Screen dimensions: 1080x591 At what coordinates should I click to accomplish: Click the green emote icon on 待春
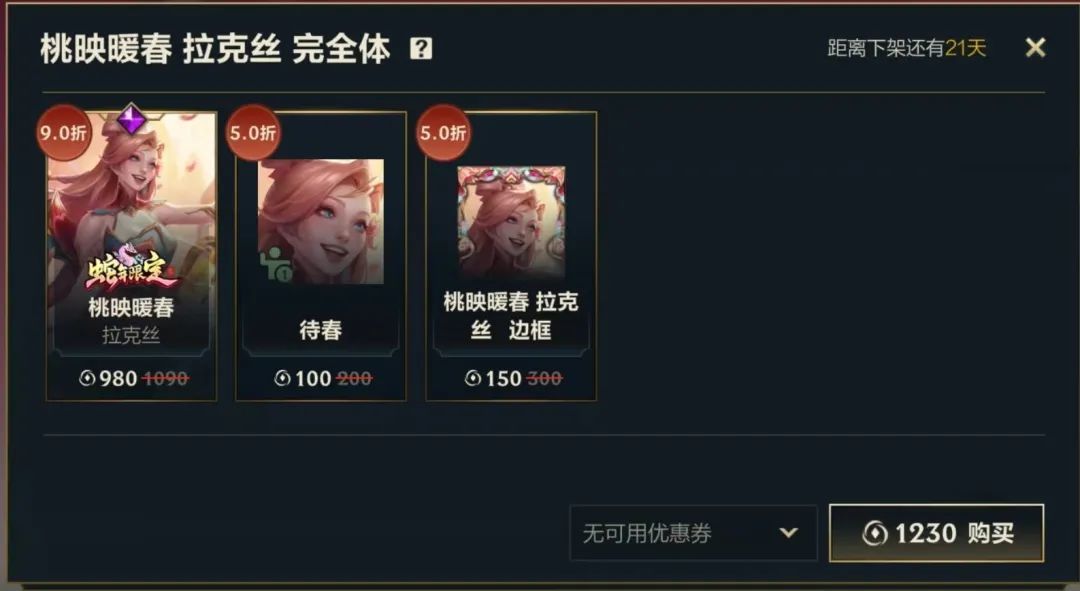point(276,264)
